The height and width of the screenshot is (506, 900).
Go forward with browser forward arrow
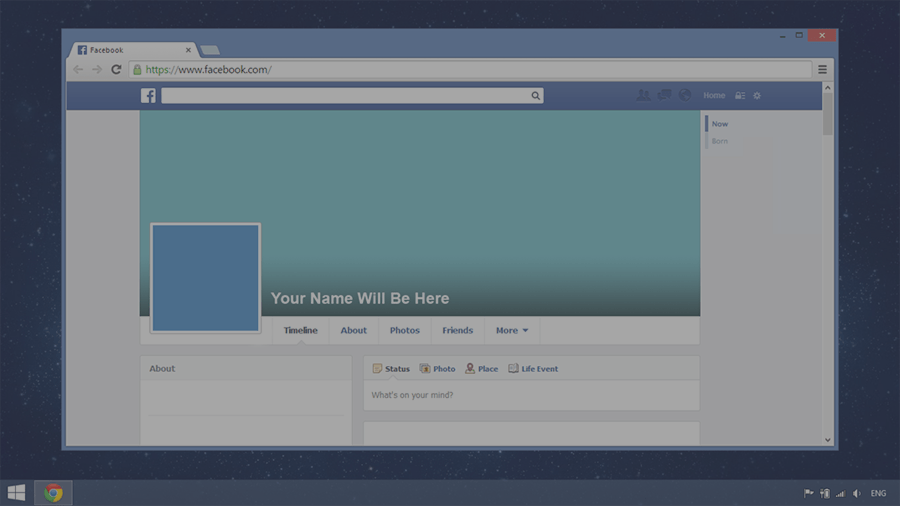pos(97,69)
